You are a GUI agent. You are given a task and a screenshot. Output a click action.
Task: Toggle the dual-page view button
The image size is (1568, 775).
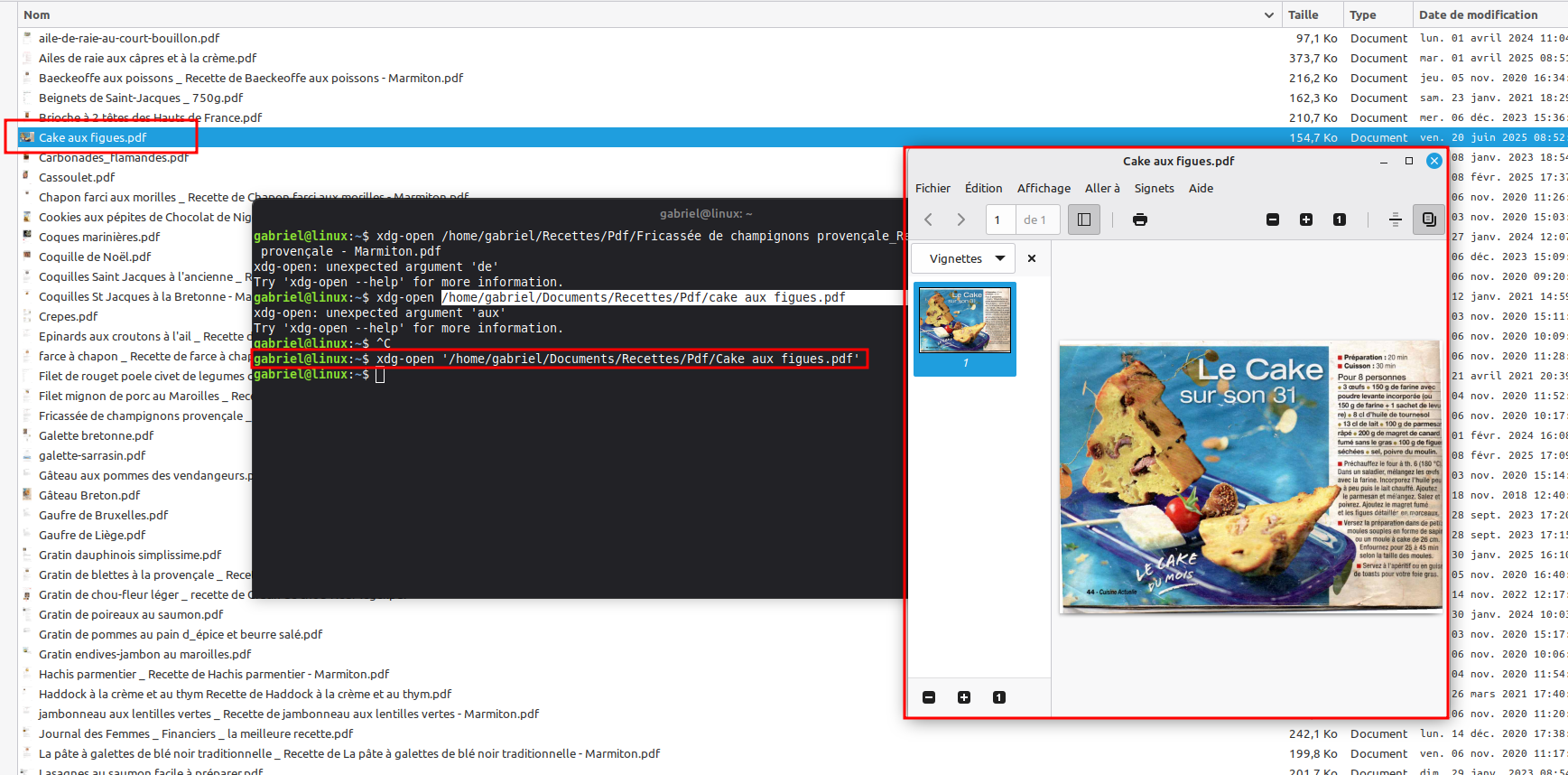point(1429,219)
